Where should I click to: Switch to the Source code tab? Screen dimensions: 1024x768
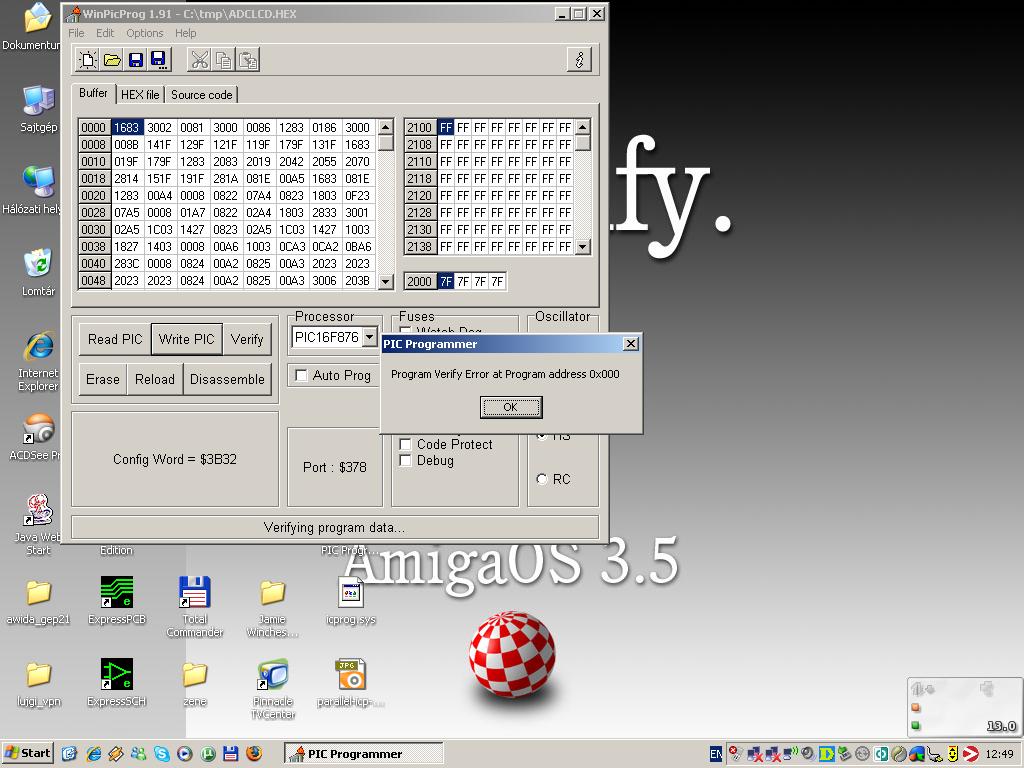click(x=201, y=95)
